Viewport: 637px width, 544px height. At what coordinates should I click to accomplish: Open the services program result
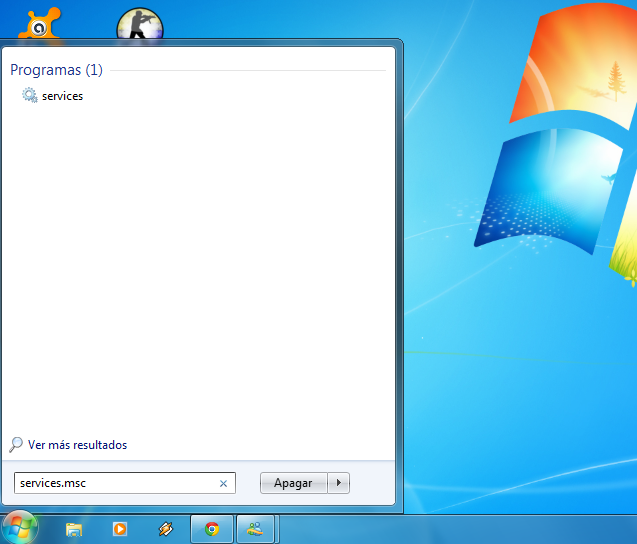(x=53, y=96)
